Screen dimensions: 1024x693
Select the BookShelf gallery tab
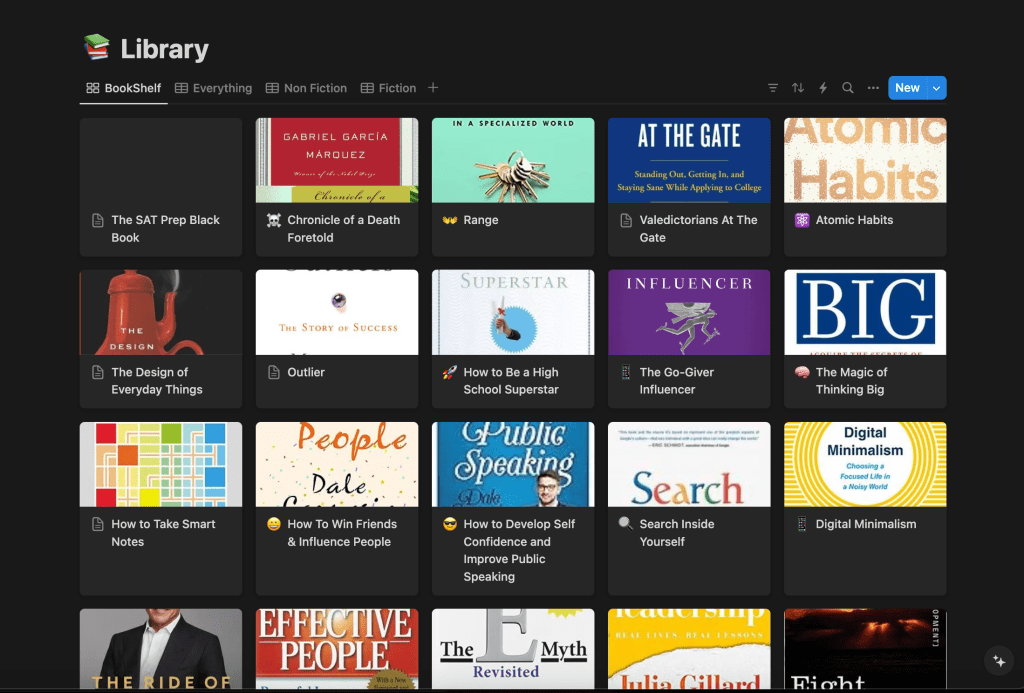pyautogui.click(x=124, y=88)
